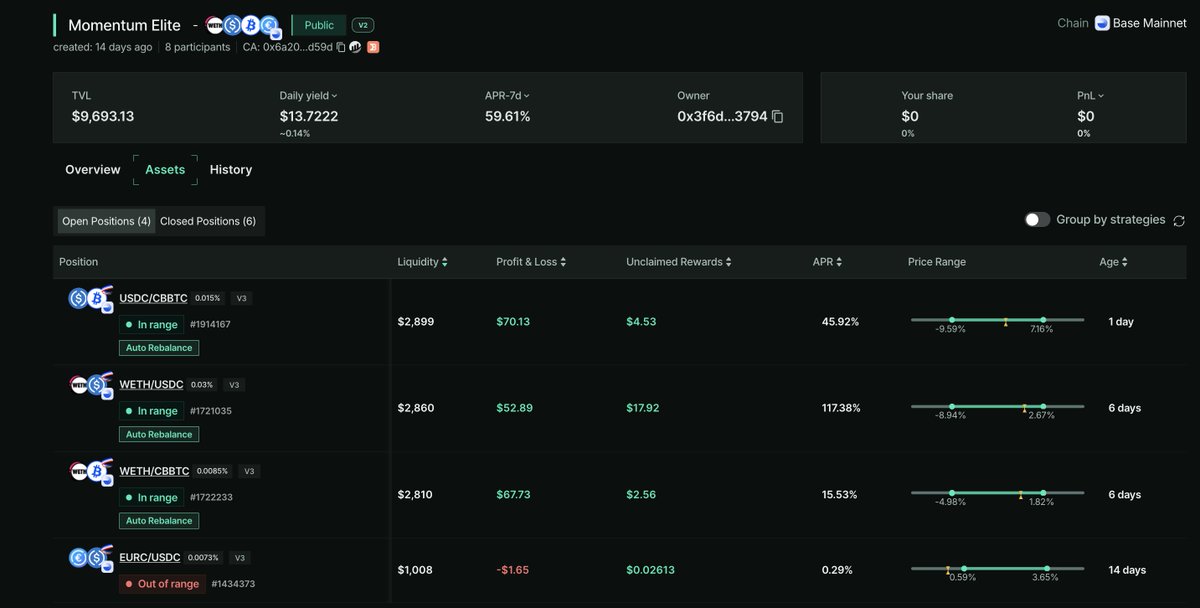
Task: Click In range status on WETH/CBBTC row
Action: click(151, 497)
